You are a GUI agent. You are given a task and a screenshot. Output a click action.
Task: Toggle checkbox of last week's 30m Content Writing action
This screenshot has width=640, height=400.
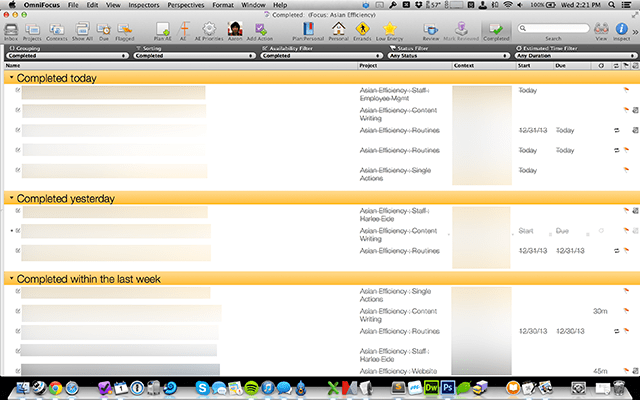click(x=18, y=311)
